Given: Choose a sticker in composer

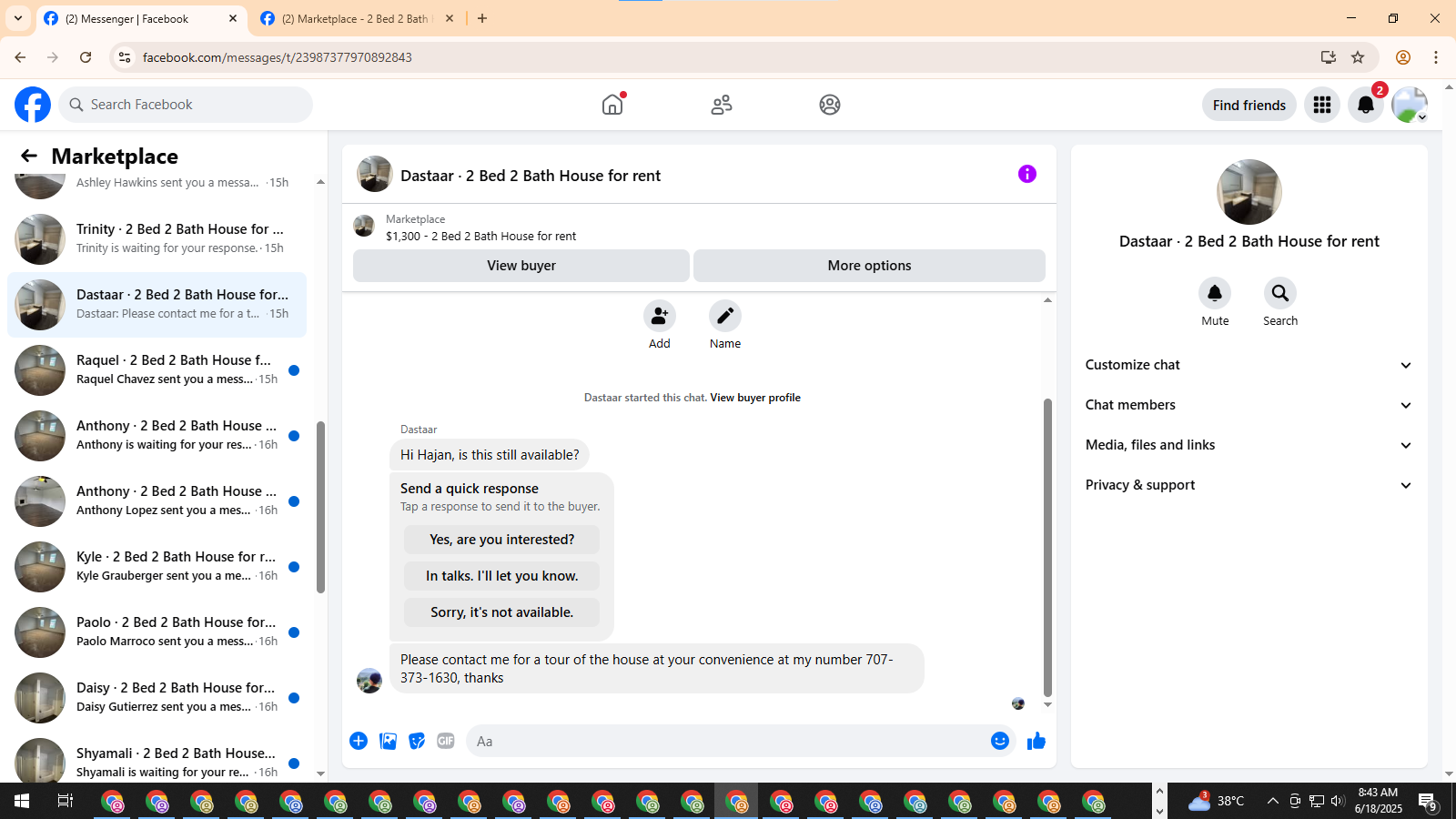Looking at the screenshot, I should tap(417, 741).
